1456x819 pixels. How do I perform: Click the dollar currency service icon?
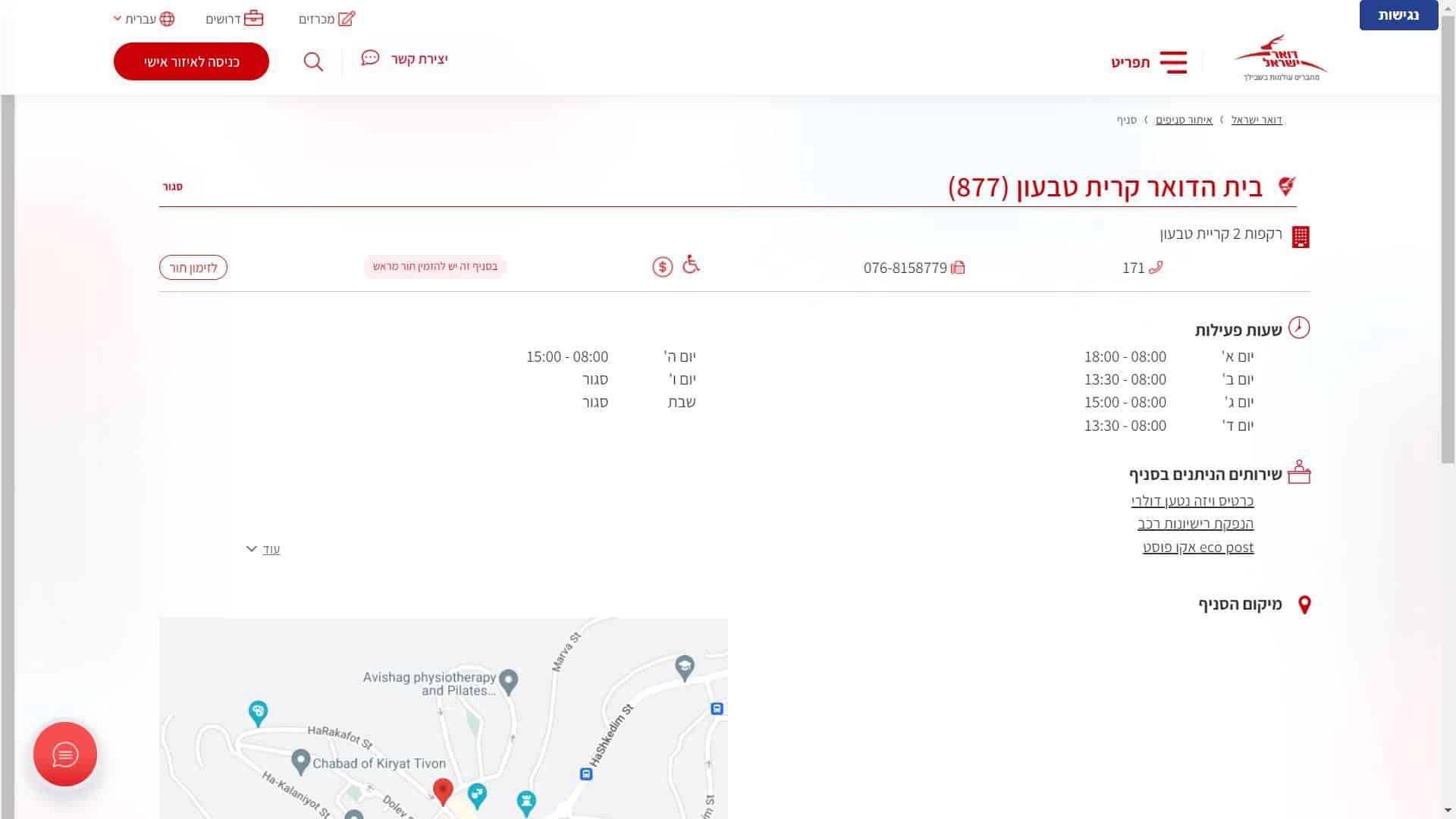pyautogui.click(x=663, y=267)
